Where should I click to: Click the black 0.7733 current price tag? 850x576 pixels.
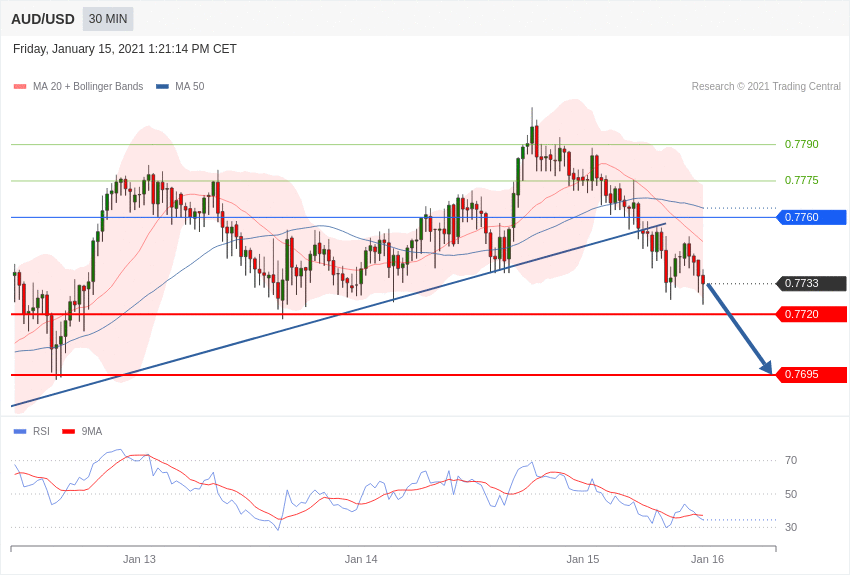[x=811, y=283]
